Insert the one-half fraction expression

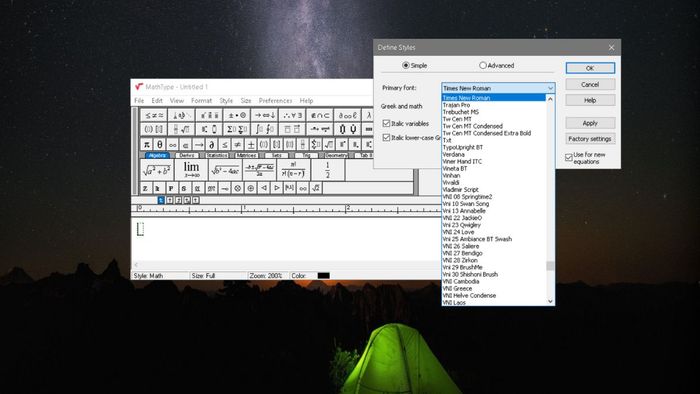pos(327,170)
